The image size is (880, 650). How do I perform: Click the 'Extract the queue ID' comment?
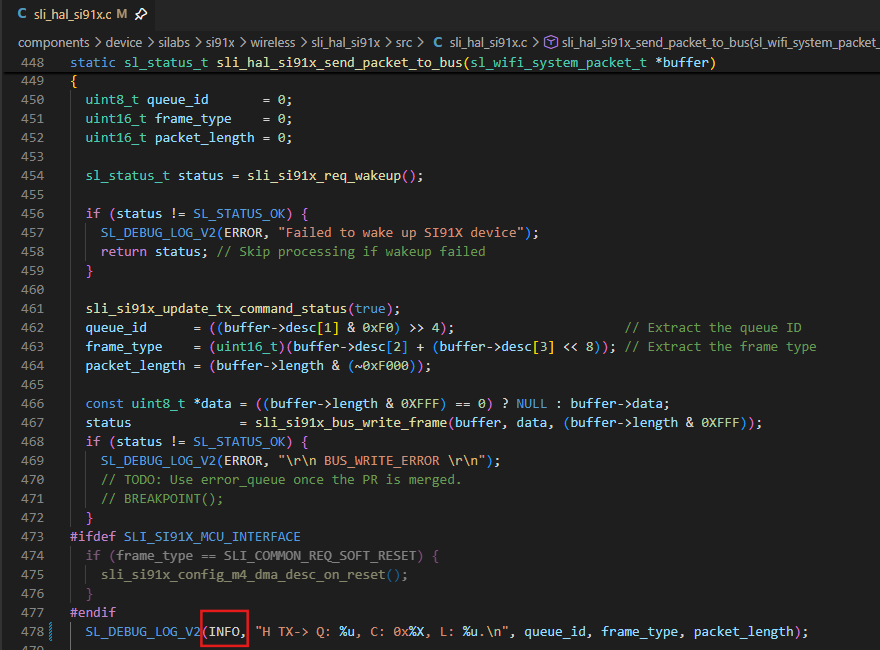pyautogui.click(x=713, y=327)
